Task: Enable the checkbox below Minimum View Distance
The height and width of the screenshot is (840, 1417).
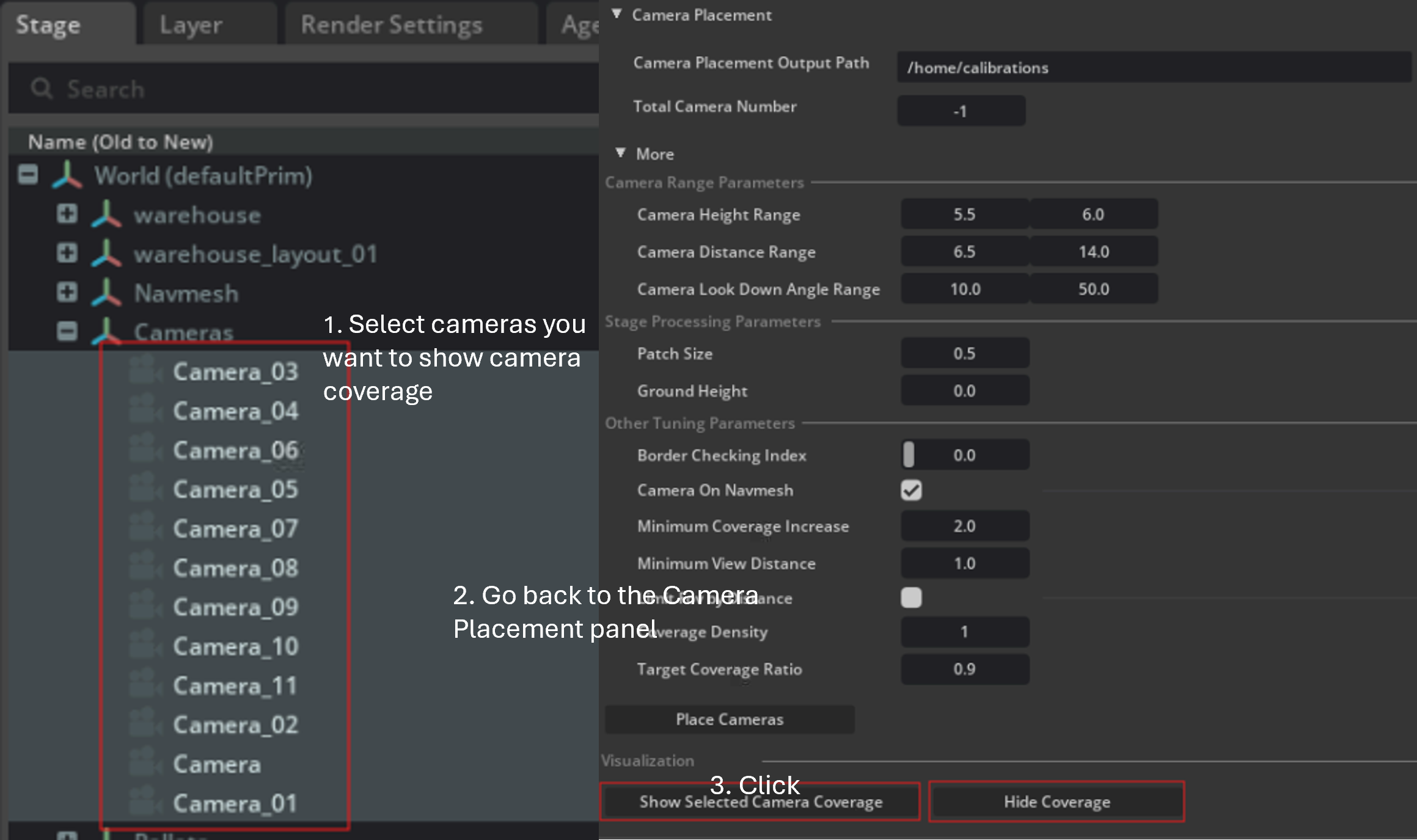Action: pos(911,598)
